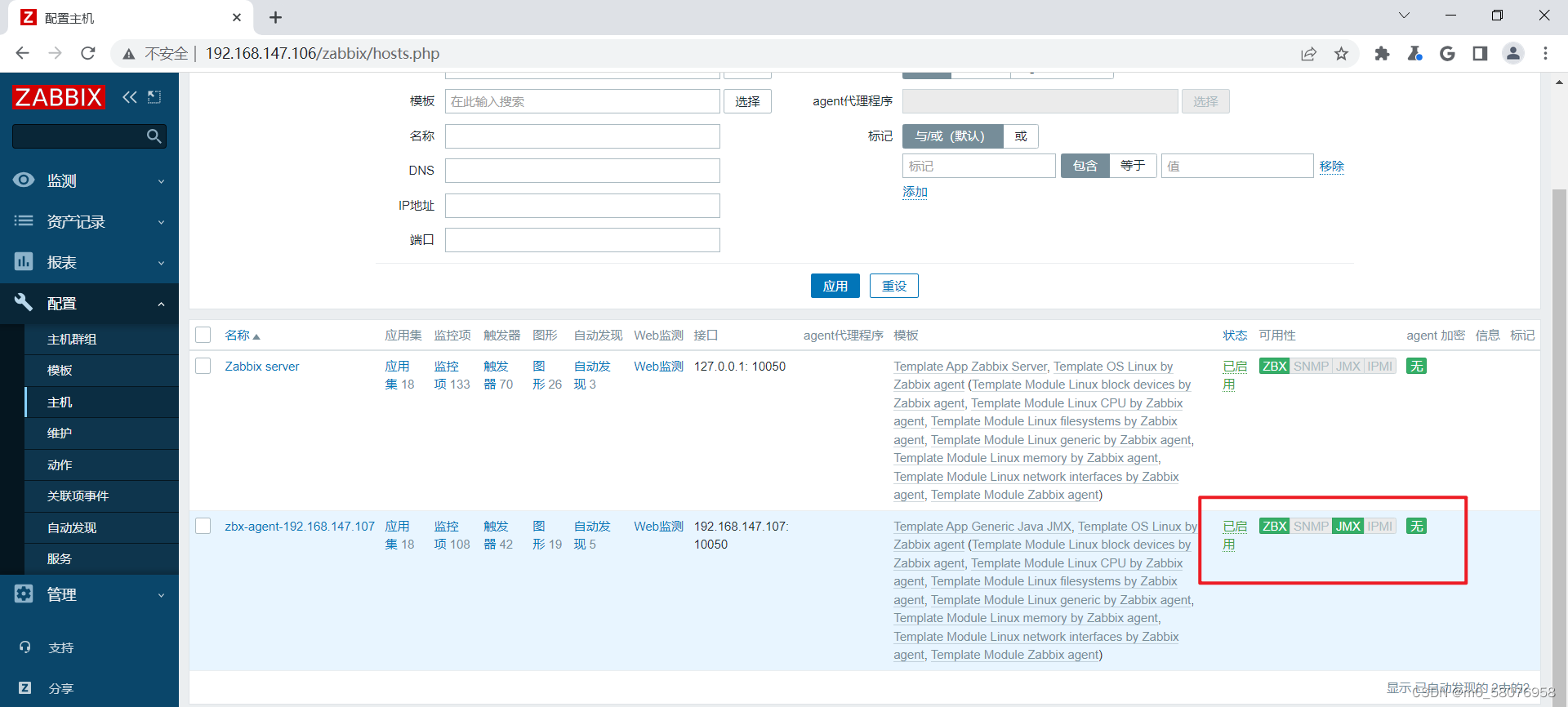Click the 移除 tag link
This screenshot has height=707, width=1568.
tap(1331, 166)
